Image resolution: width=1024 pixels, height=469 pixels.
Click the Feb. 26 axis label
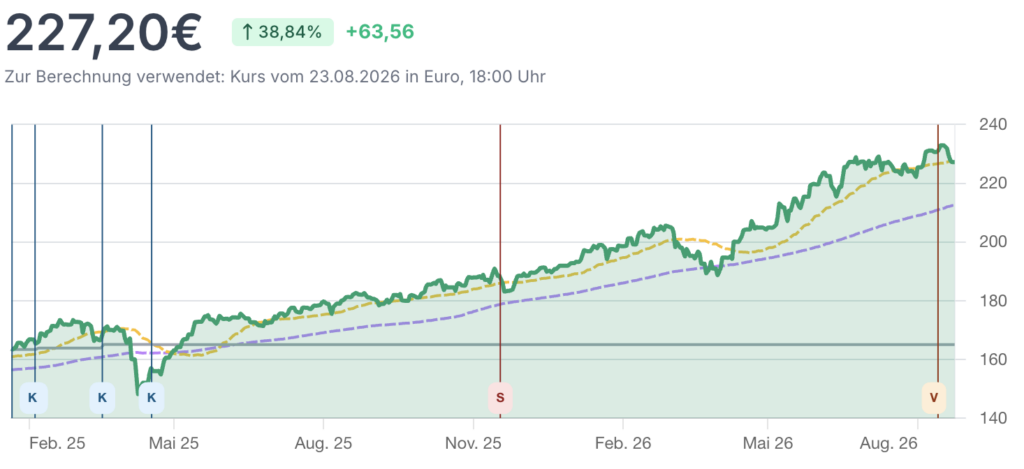[623, 444]
